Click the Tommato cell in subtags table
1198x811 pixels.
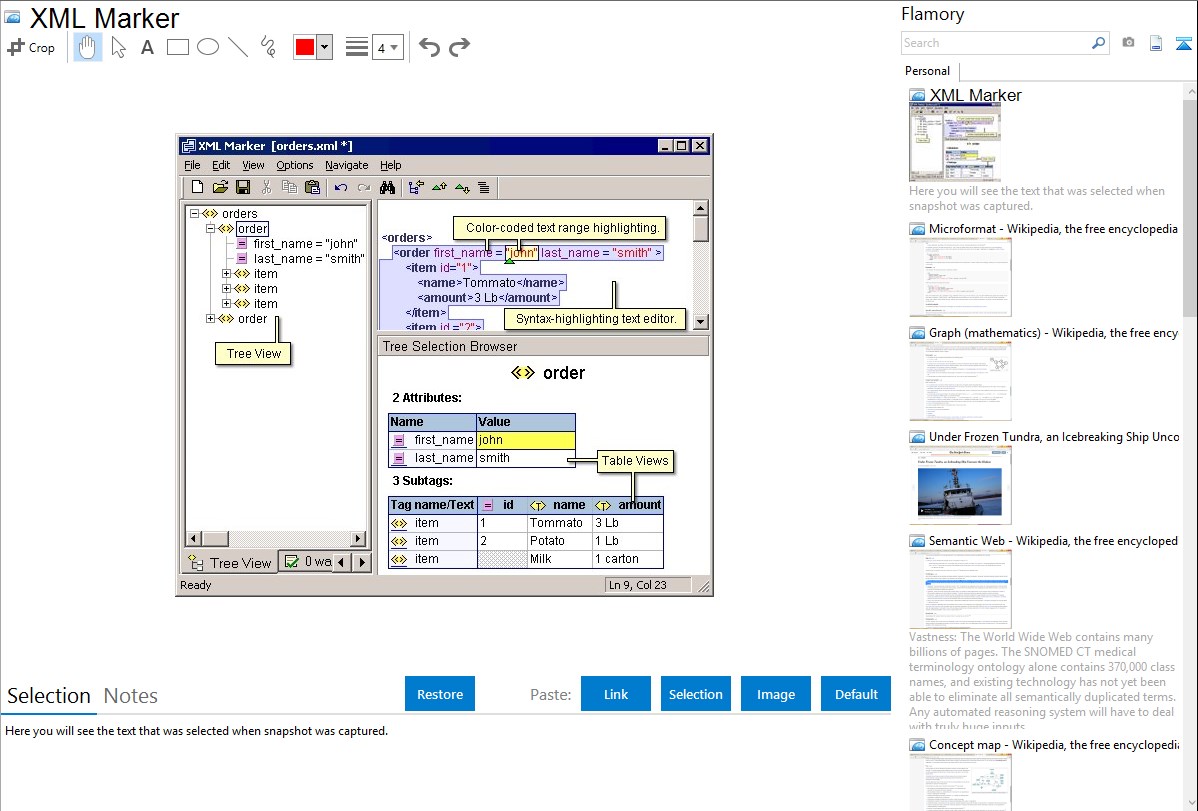tap(559, 523)
